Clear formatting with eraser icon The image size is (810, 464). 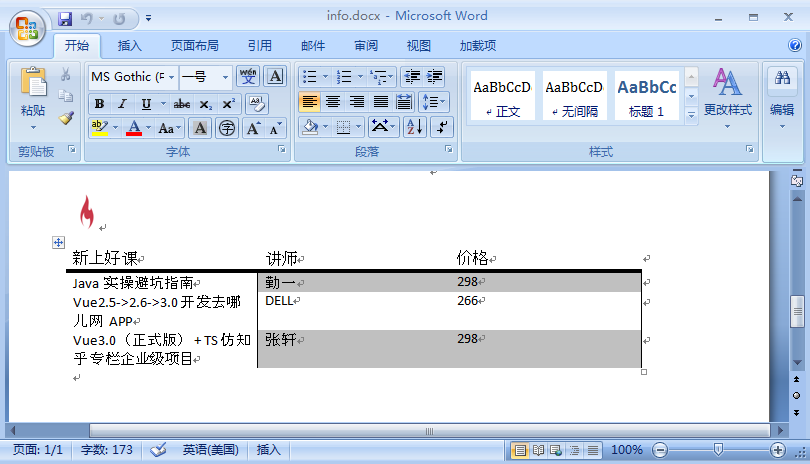click(x=257, y=104)
